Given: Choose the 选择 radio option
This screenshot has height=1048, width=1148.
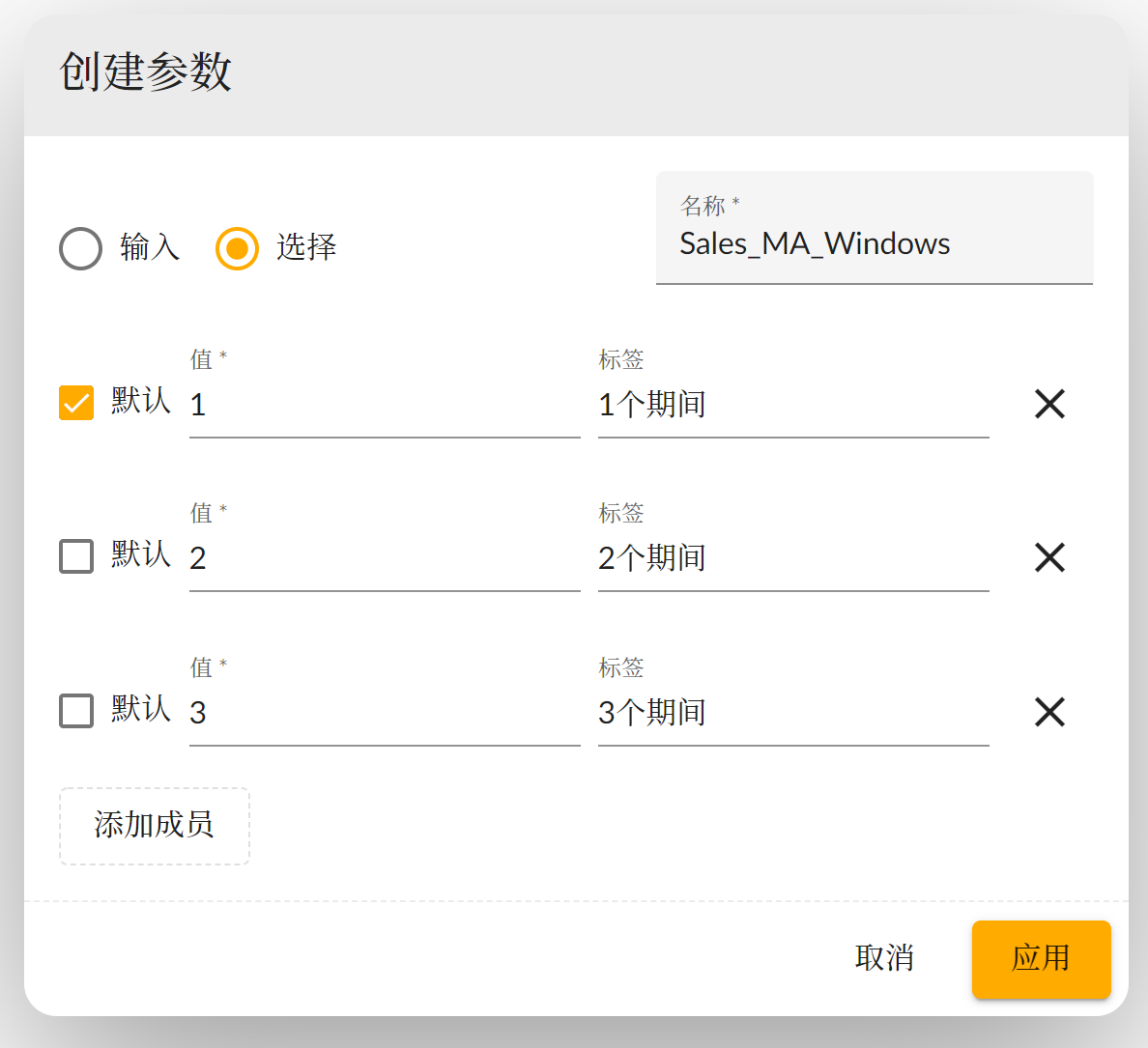Looking at the screenshot, I should pyautogui.click(x=237, y=248).
